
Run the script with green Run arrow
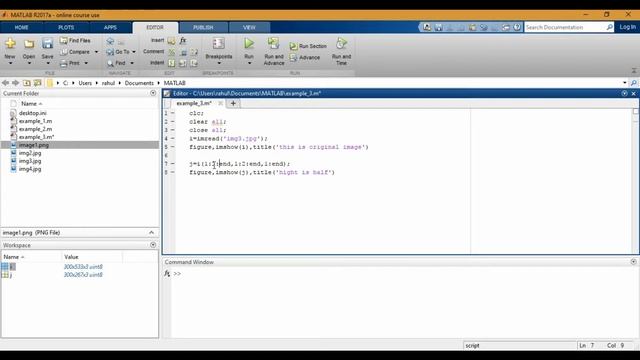pos(249,43)
